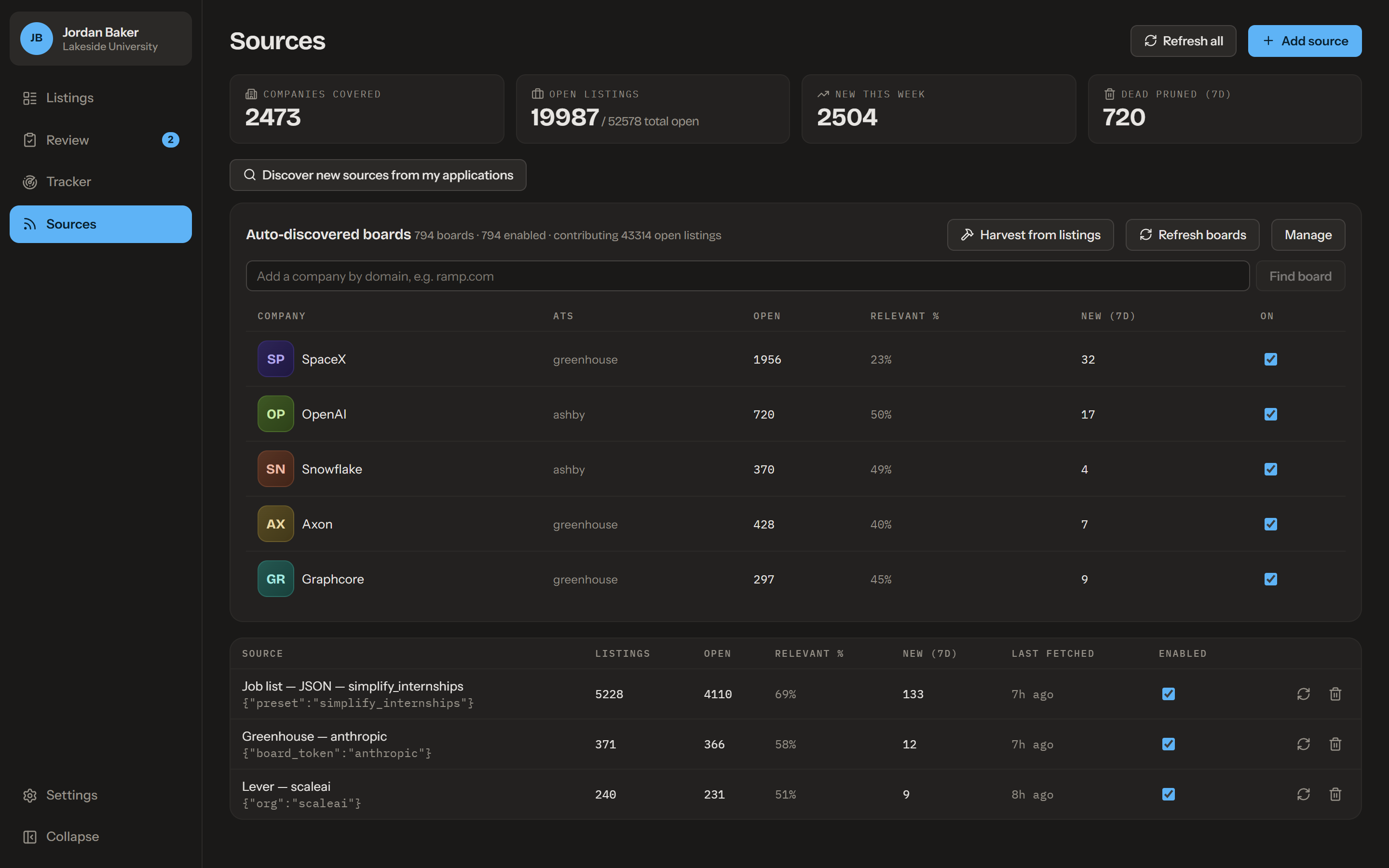Click the LISTINGS column header
The height and width of the screenshot is (868, 1389).
(x=622, y=654)
